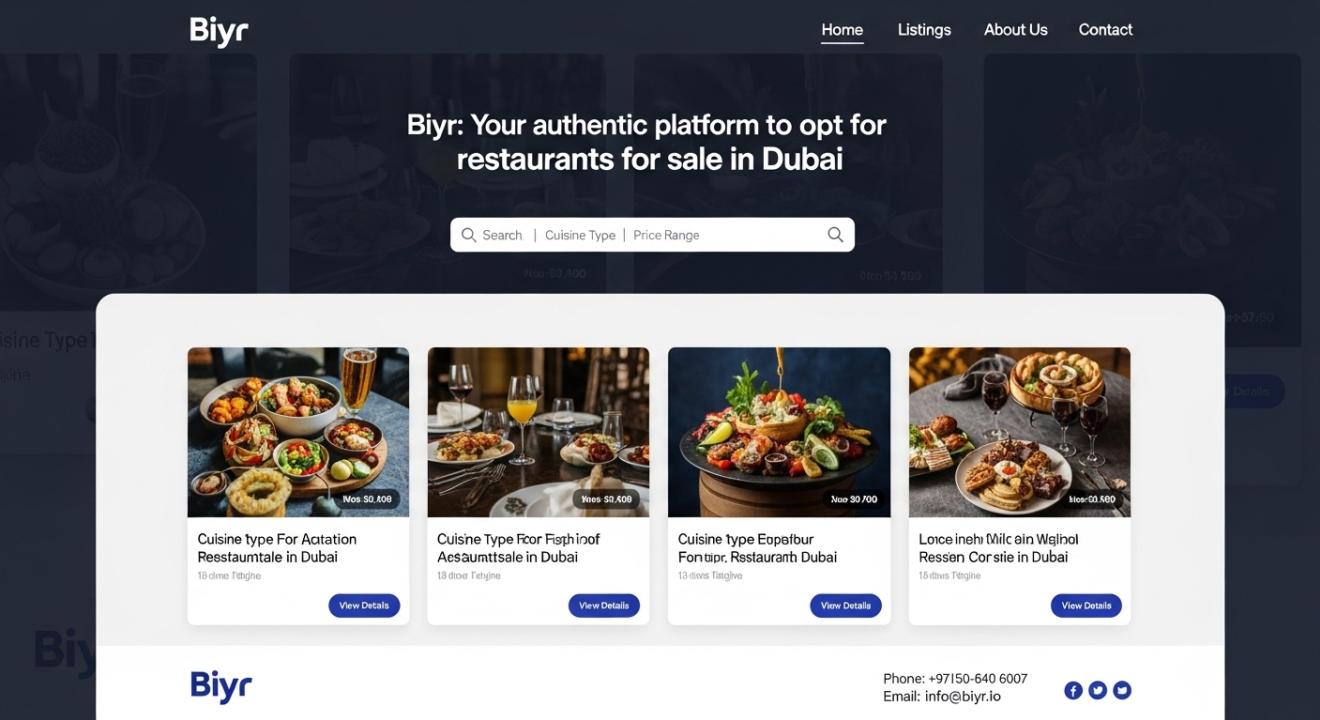The image size is (1320, 720).
Task: Open the About Us page
Action: pyautogui.click(x=1015, y=30)
